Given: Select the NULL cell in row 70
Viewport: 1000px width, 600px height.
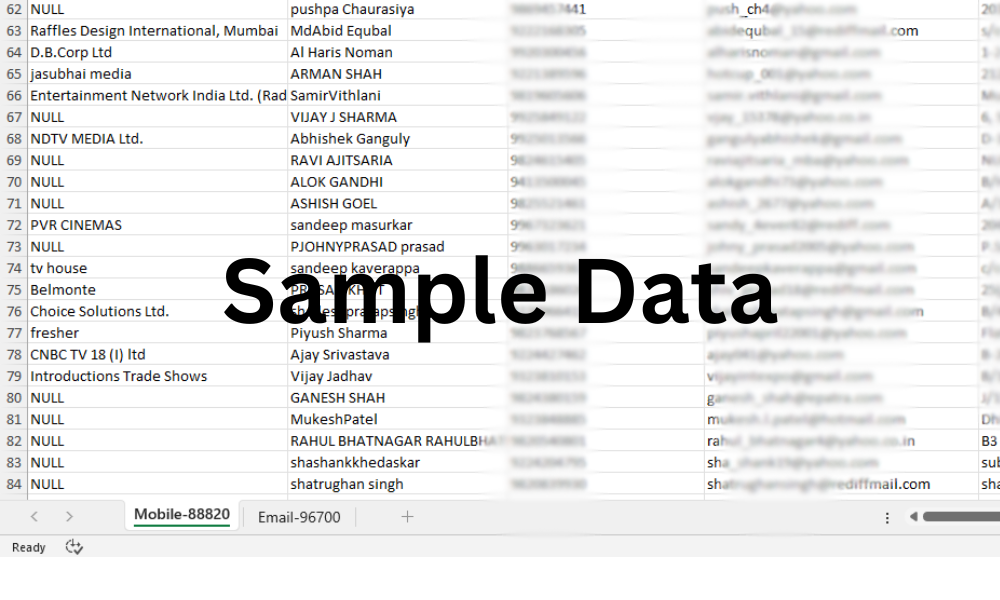Looking at the screenshot, I should coord(158,182).
